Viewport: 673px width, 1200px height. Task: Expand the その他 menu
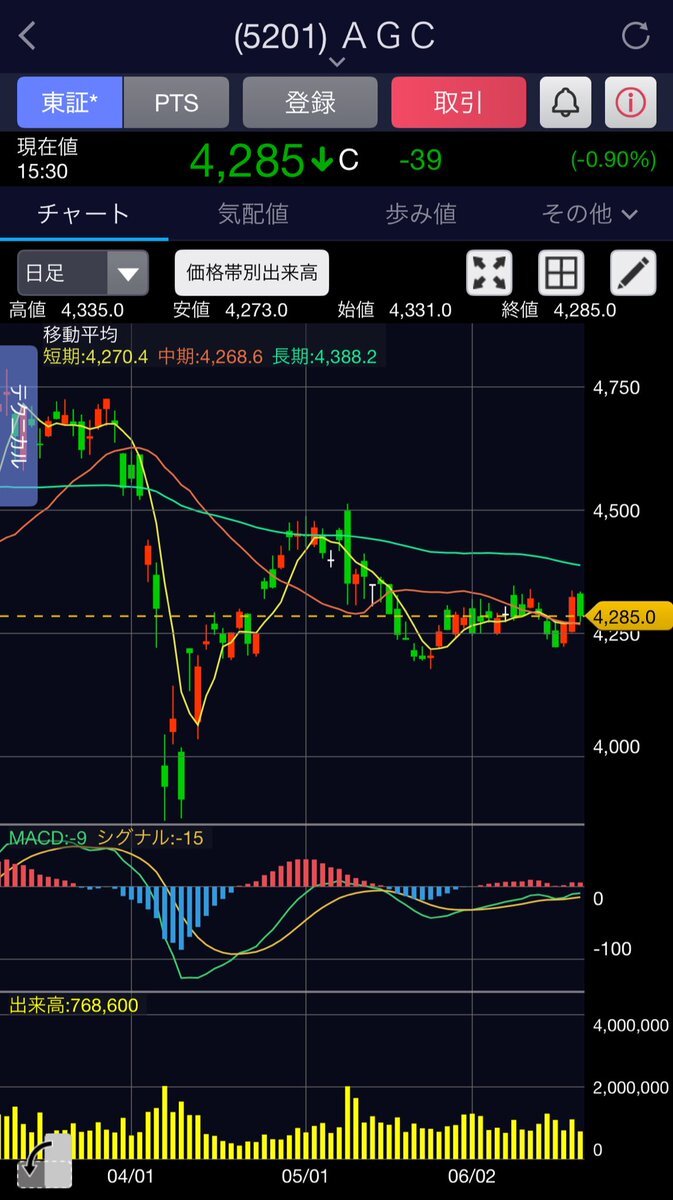tap(589, 213)
